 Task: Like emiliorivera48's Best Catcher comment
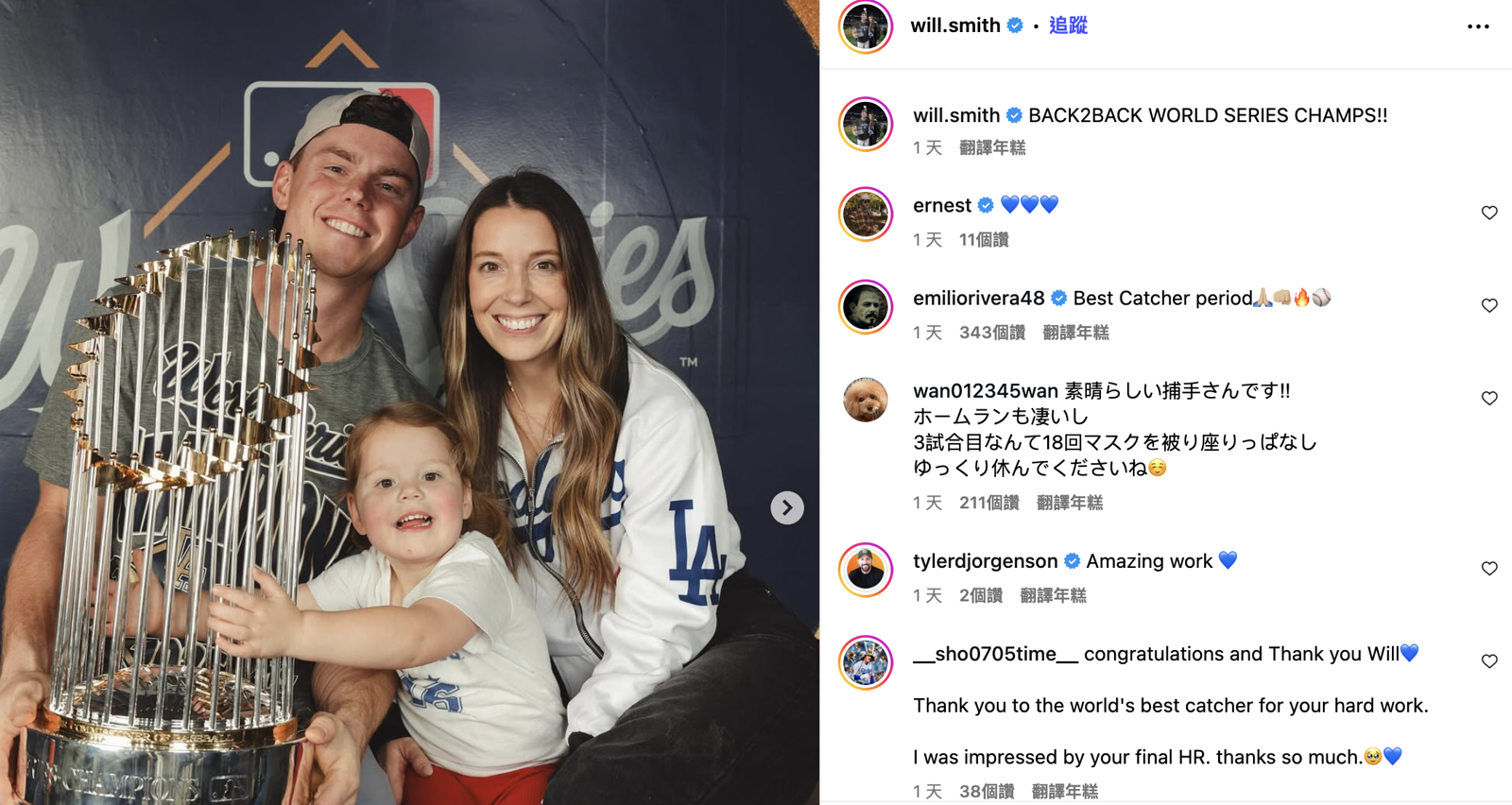pyautogui.click(x=1489, y=305)
